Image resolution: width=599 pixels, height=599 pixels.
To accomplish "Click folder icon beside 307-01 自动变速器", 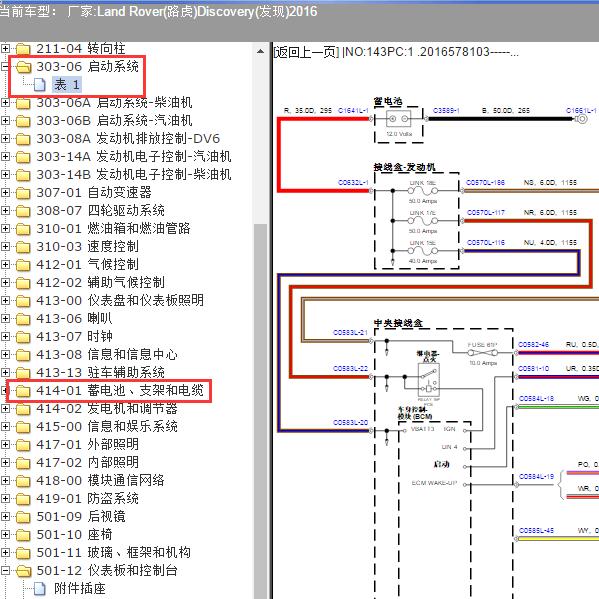I will (23, 193).
